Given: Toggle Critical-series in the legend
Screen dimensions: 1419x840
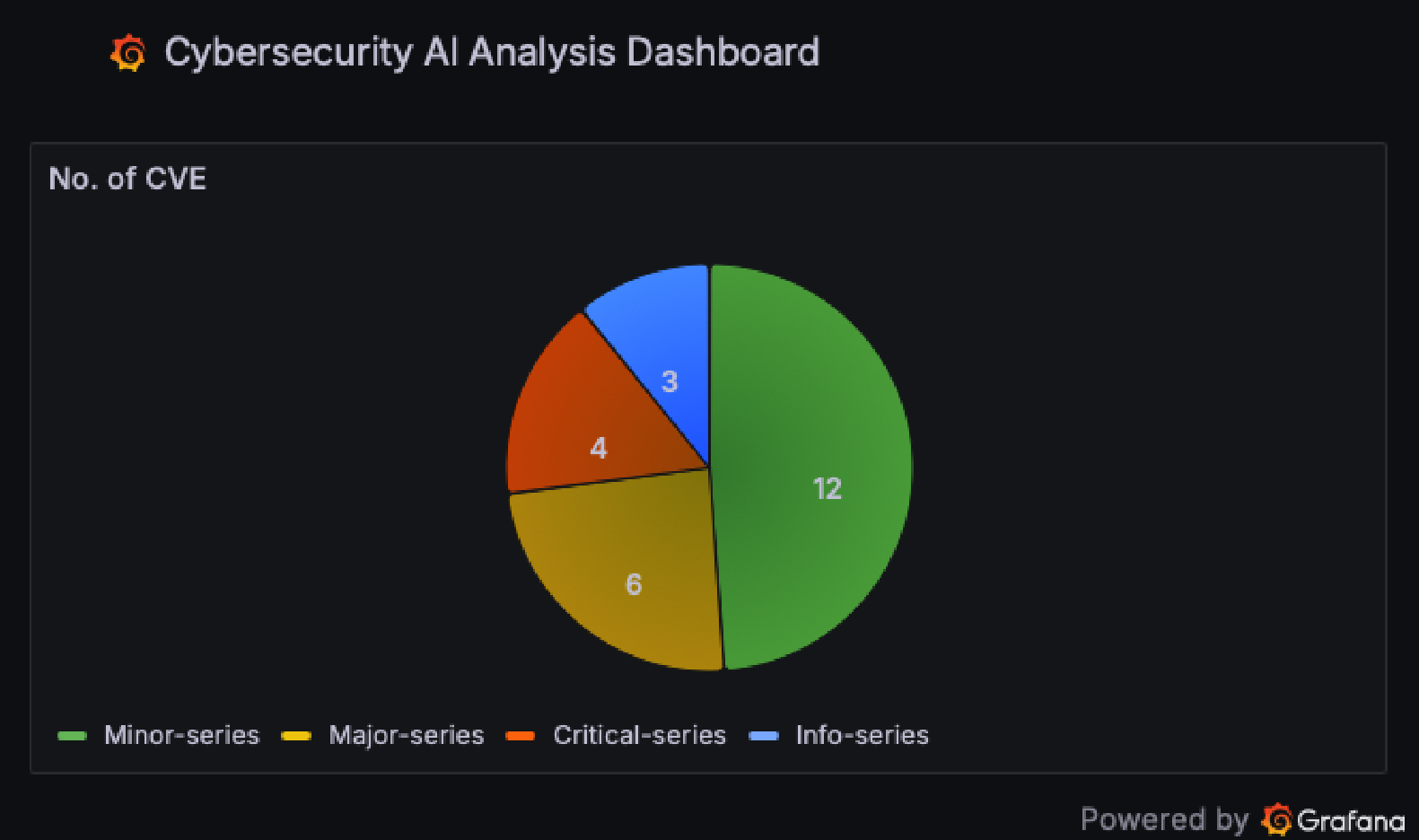Looking at the screenshot, I should tap(639, 735).
